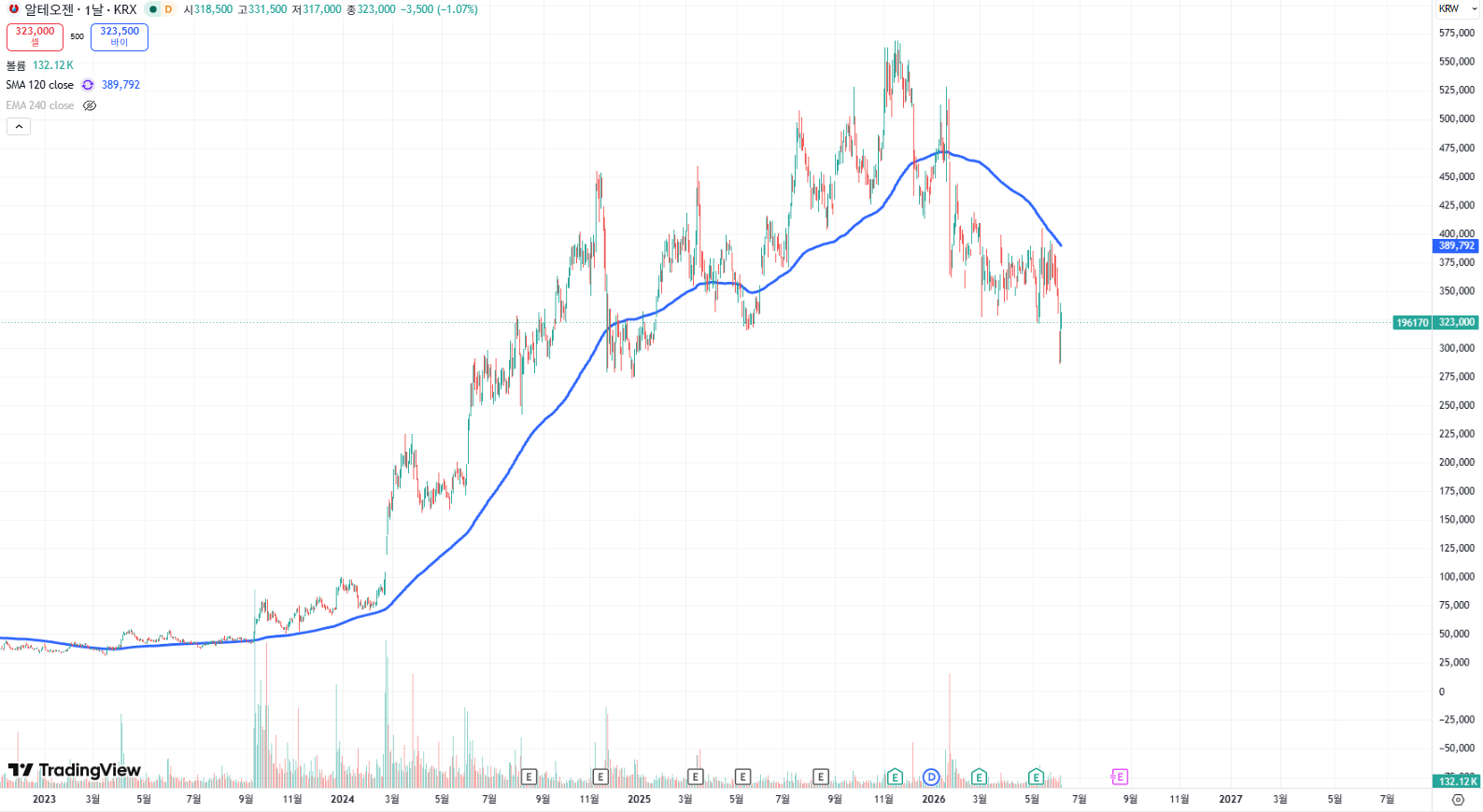1483x812 pixels.
Task: Click the 575,000 price scale label
Action: point(1457,34)
